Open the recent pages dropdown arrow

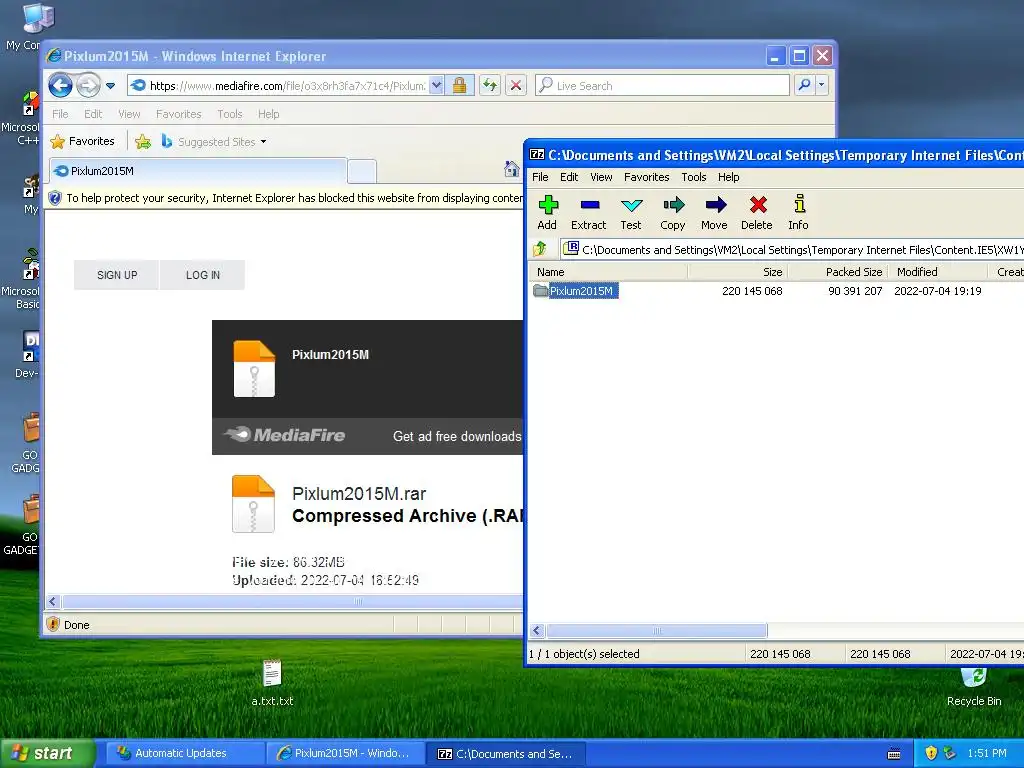click(x=110, y=86)
